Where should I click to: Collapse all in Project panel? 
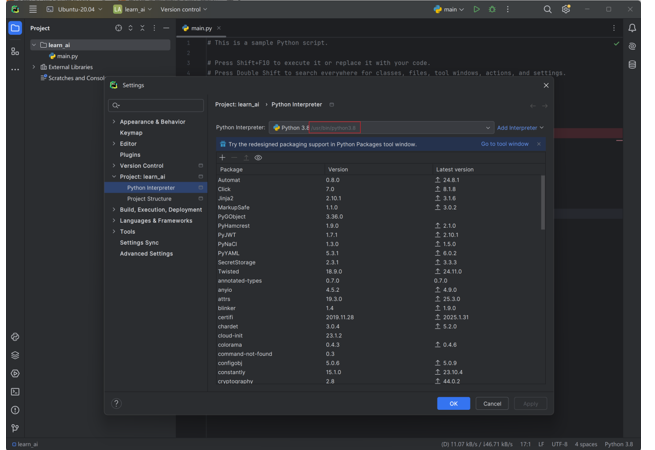pyautogui.click(x=142, y=28)
